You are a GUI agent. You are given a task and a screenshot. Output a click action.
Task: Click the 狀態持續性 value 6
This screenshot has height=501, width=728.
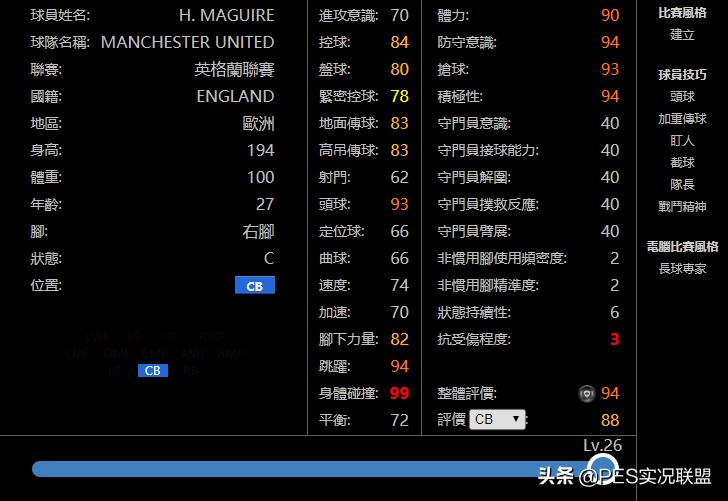click(x=615, y=312)
